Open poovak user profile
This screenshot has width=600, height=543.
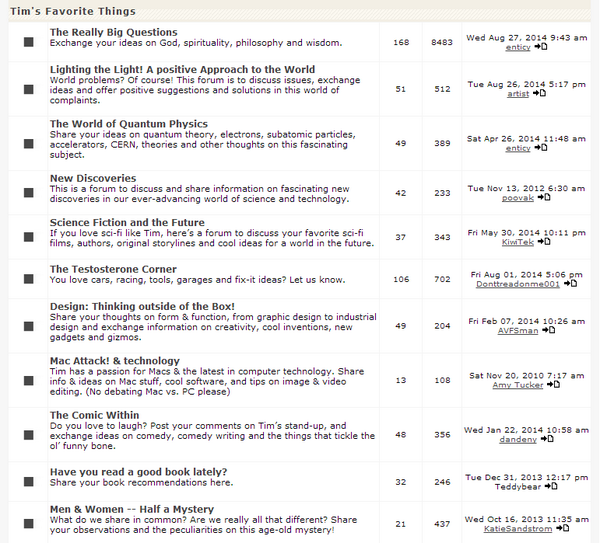pos(518,198)
